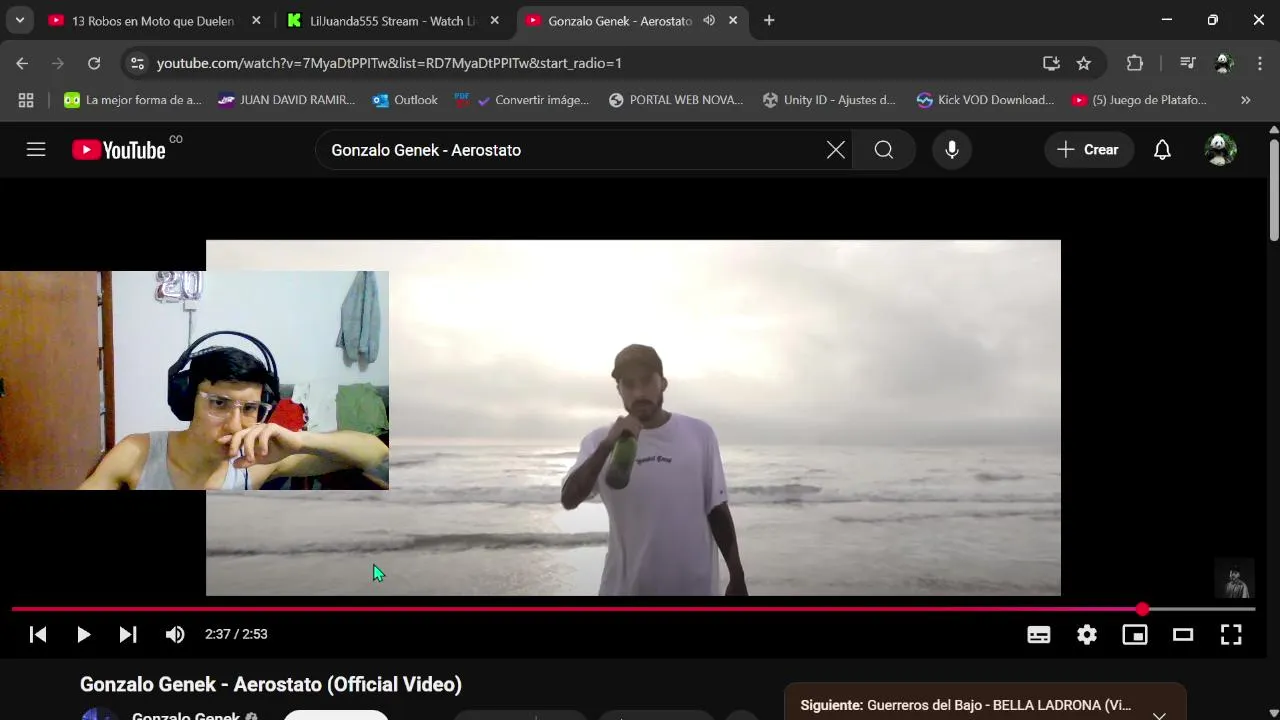Skip to the next video

coord(128,634)
